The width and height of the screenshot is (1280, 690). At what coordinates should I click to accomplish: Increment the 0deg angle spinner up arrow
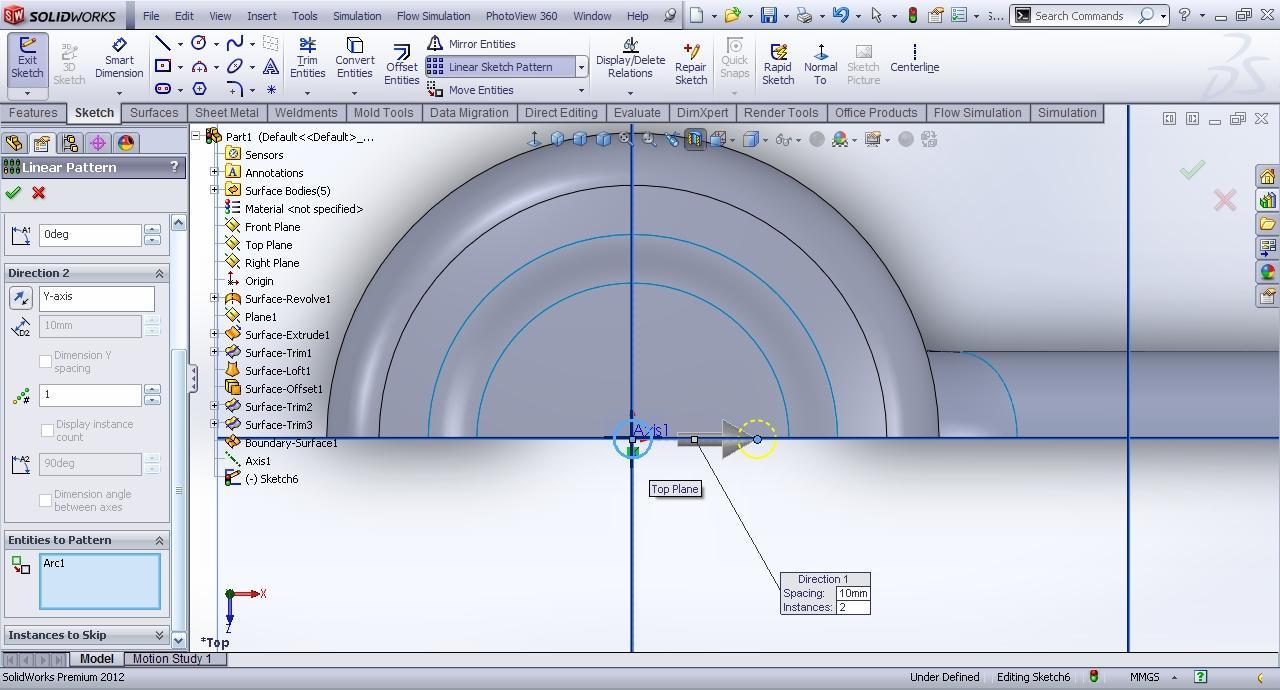pyautogui.click(x=152, y=229)
